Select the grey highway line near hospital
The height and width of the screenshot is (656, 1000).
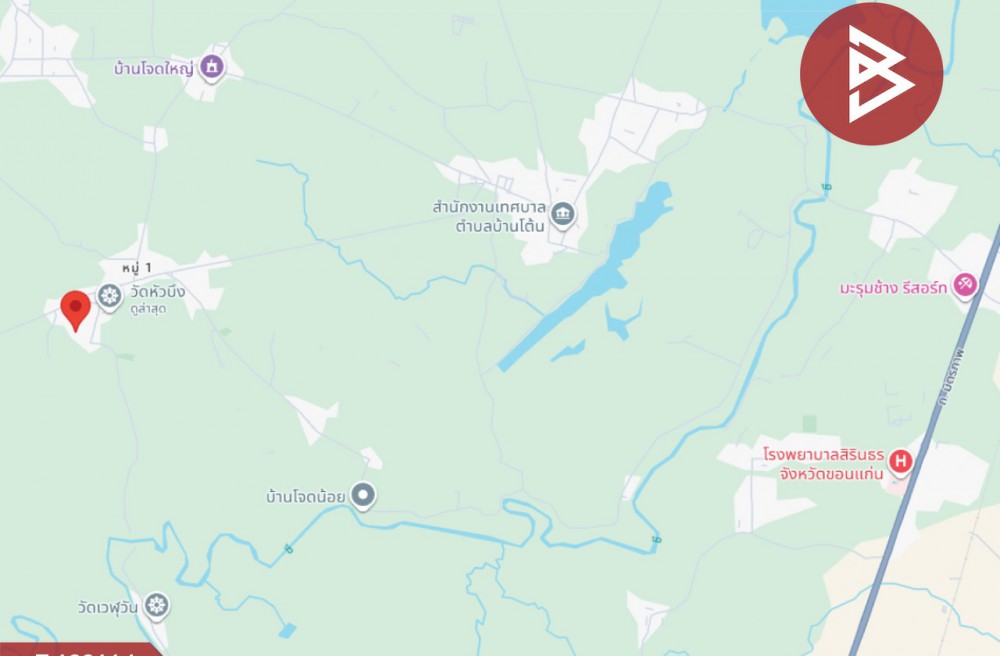(925, 440)
